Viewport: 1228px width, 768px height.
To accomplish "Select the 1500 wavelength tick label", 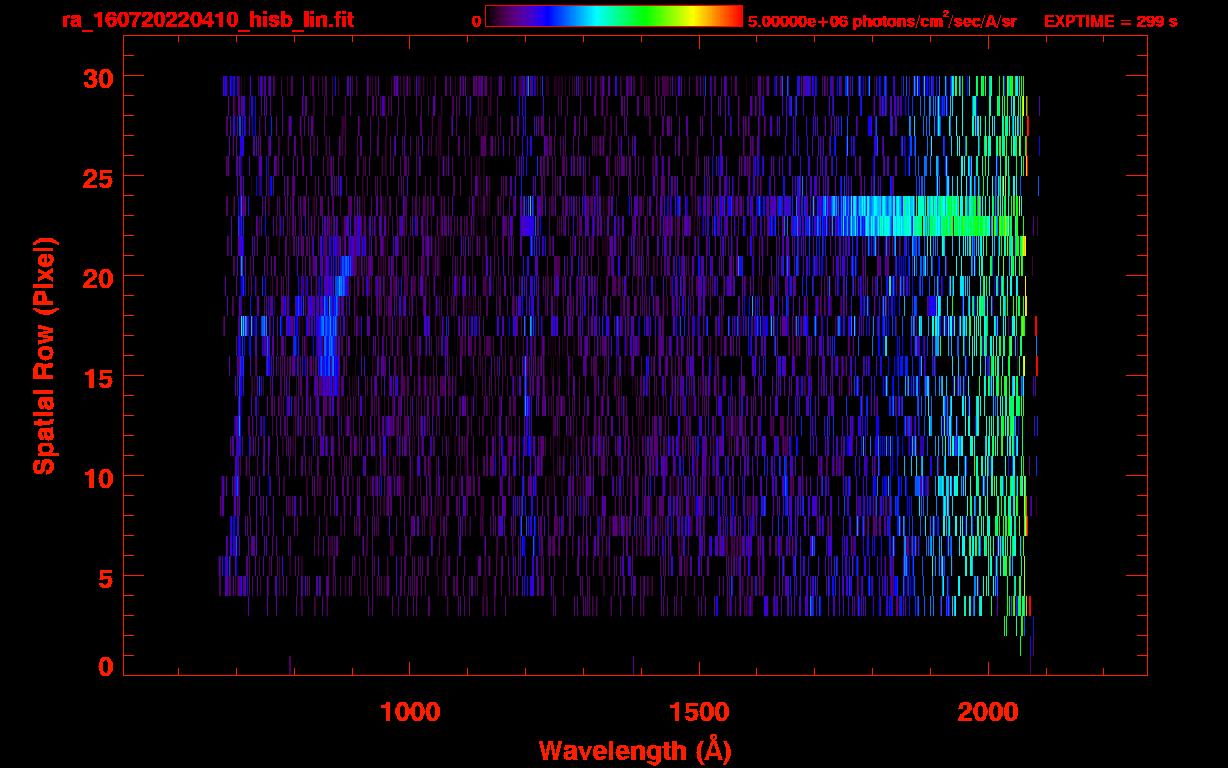I will (699, 712).
